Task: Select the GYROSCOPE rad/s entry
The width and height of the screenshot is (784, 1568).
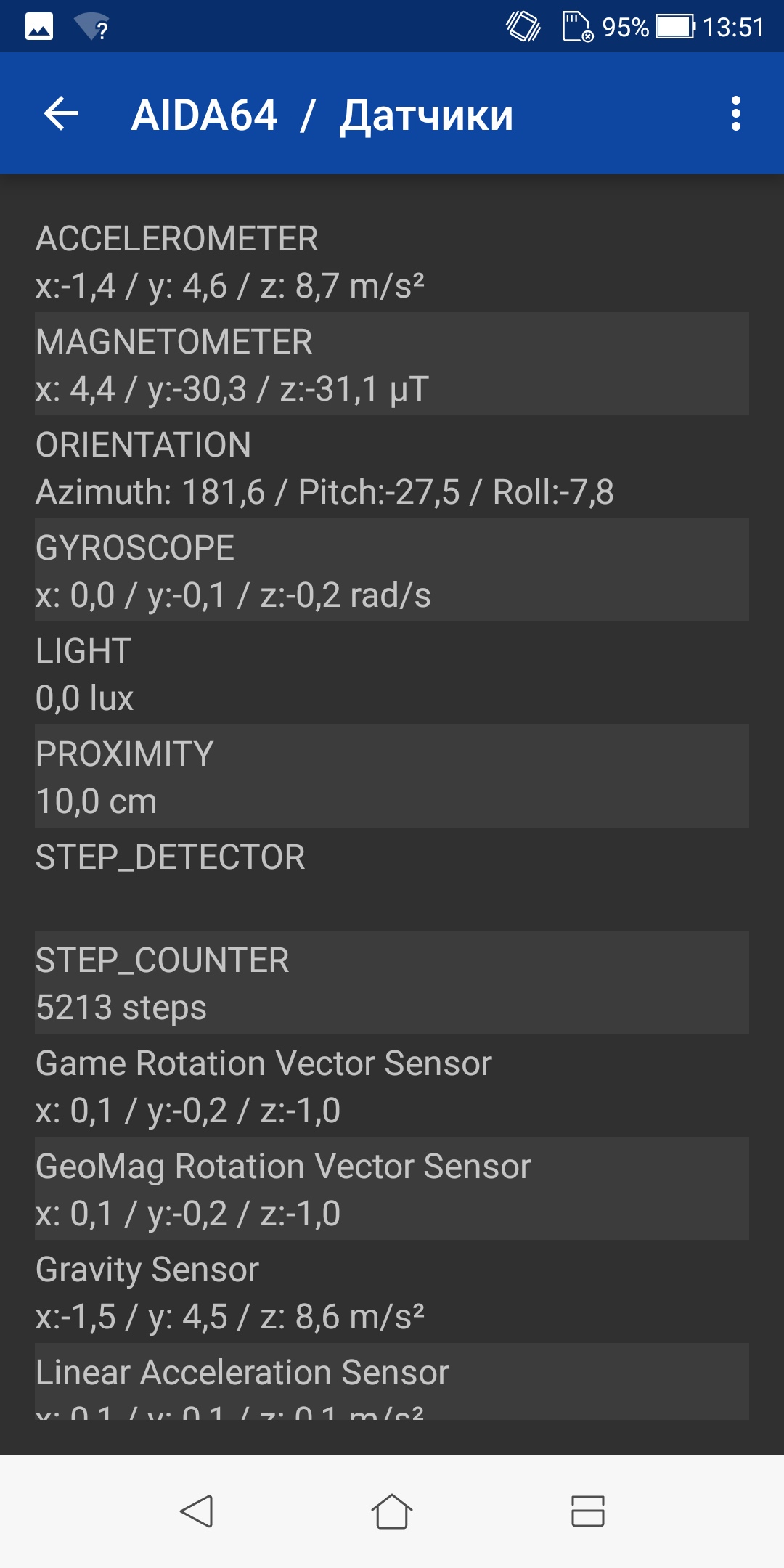Action: click(x=392, y=570)
